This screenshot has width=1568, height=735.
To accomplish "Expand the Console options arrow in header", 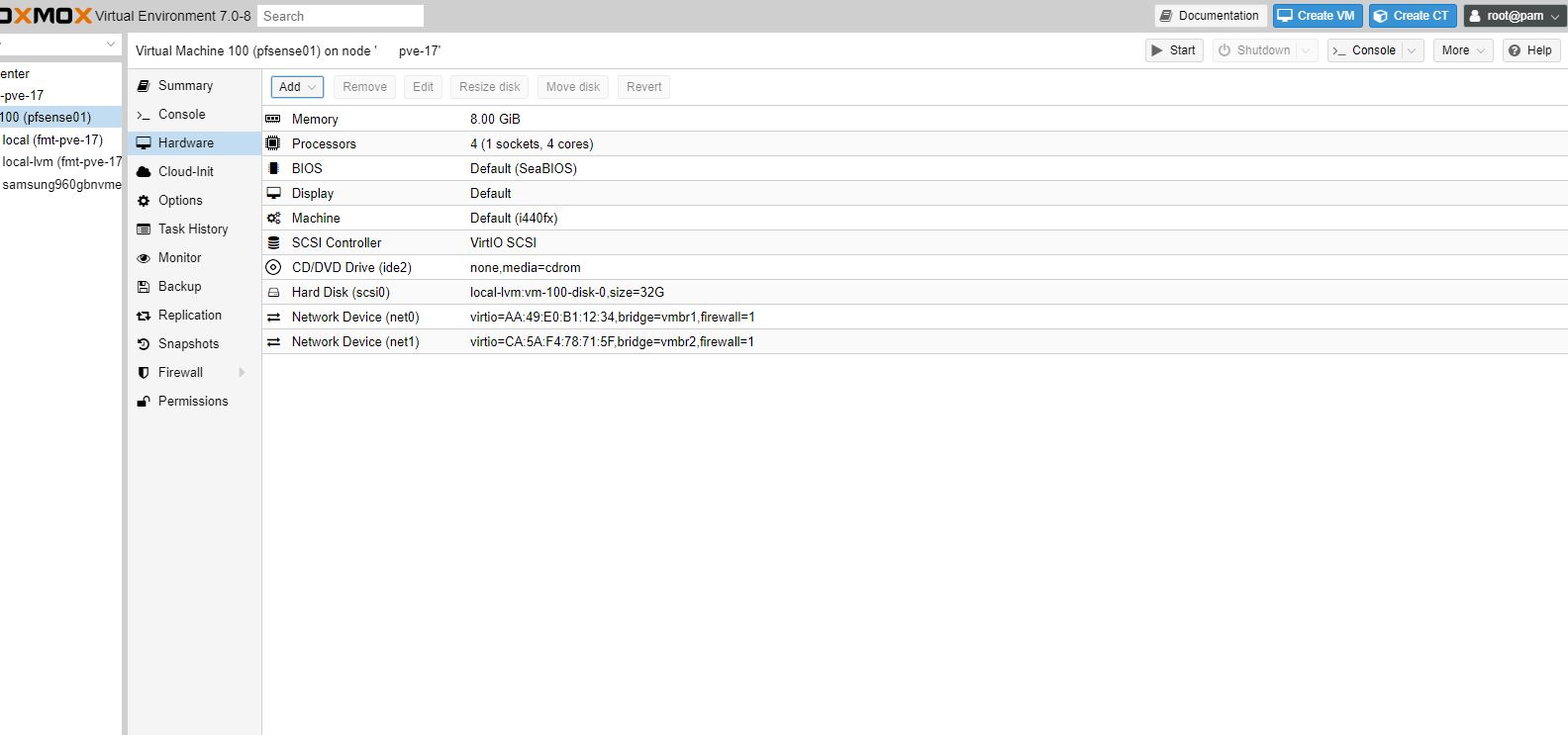I will point(1414,50).
